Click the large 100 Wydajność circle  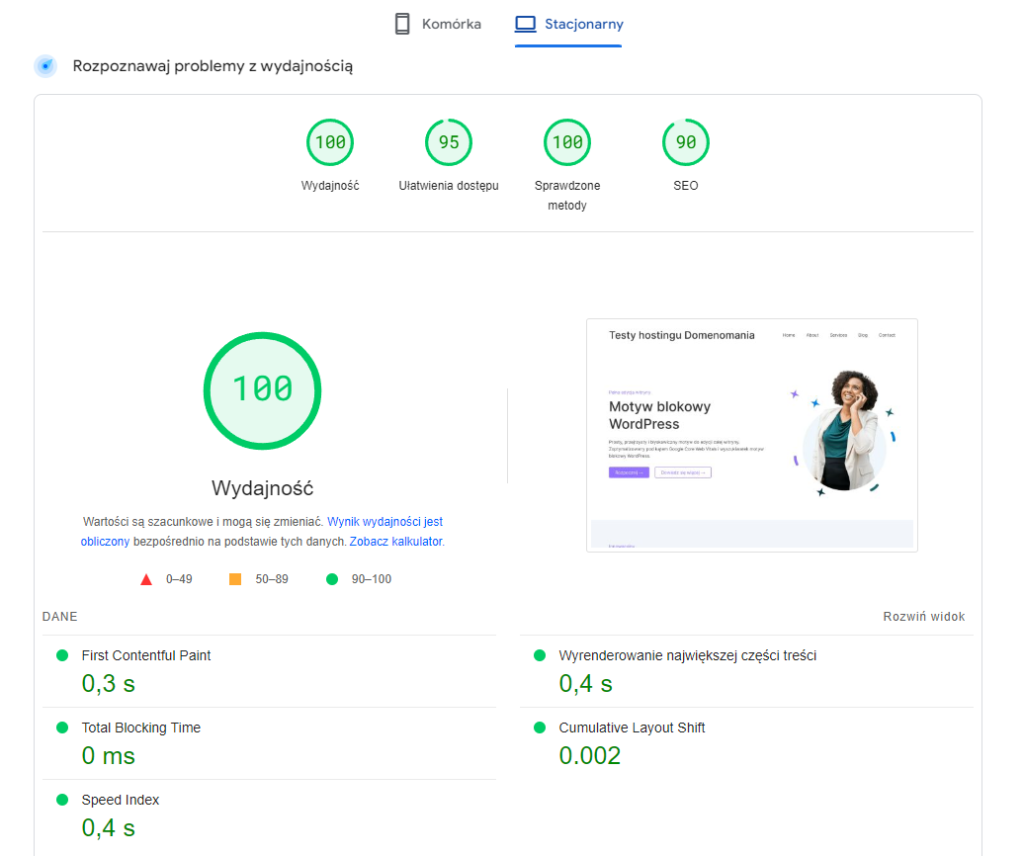(262, 390)
